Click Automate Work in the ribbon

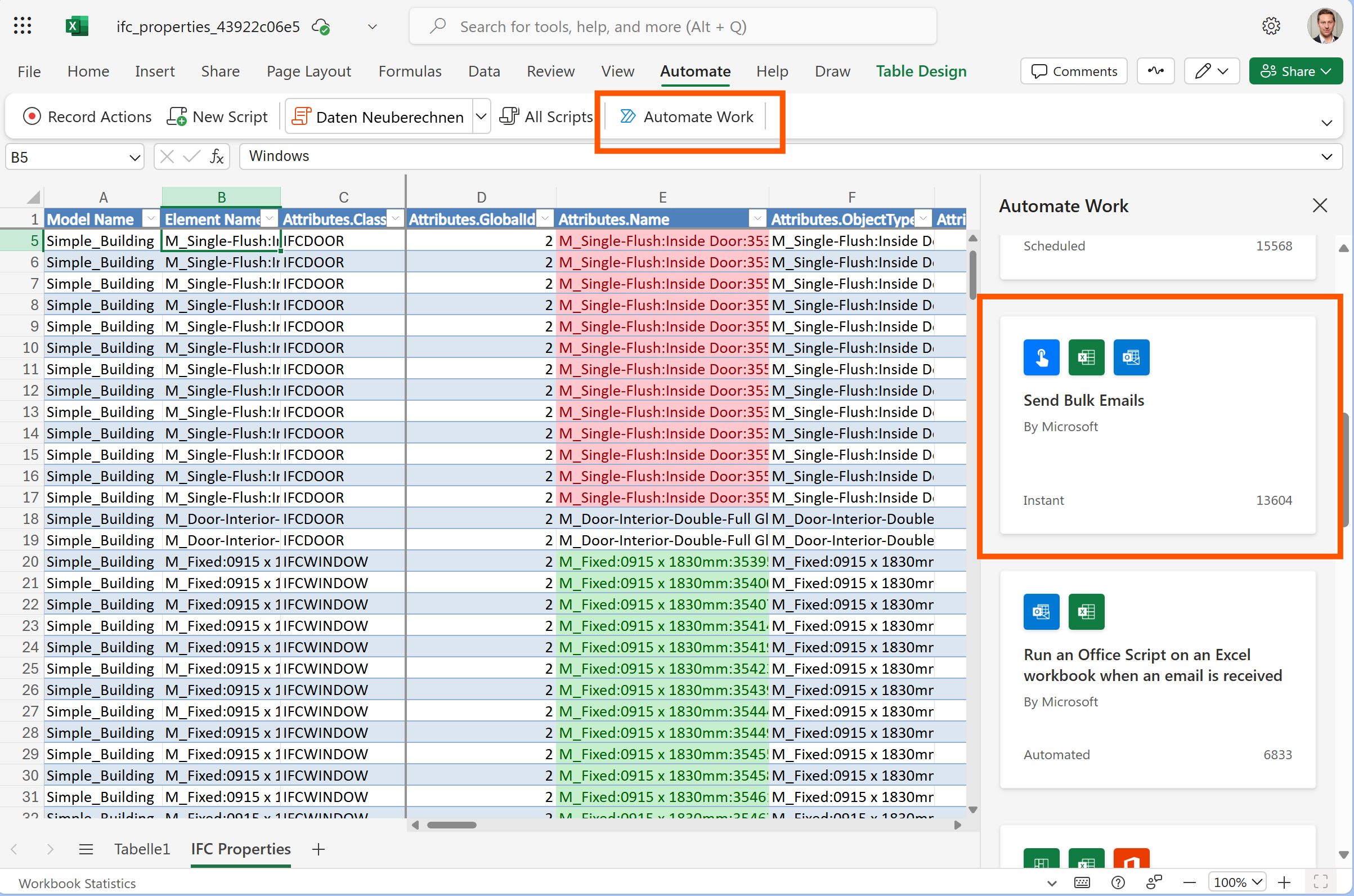687,117
